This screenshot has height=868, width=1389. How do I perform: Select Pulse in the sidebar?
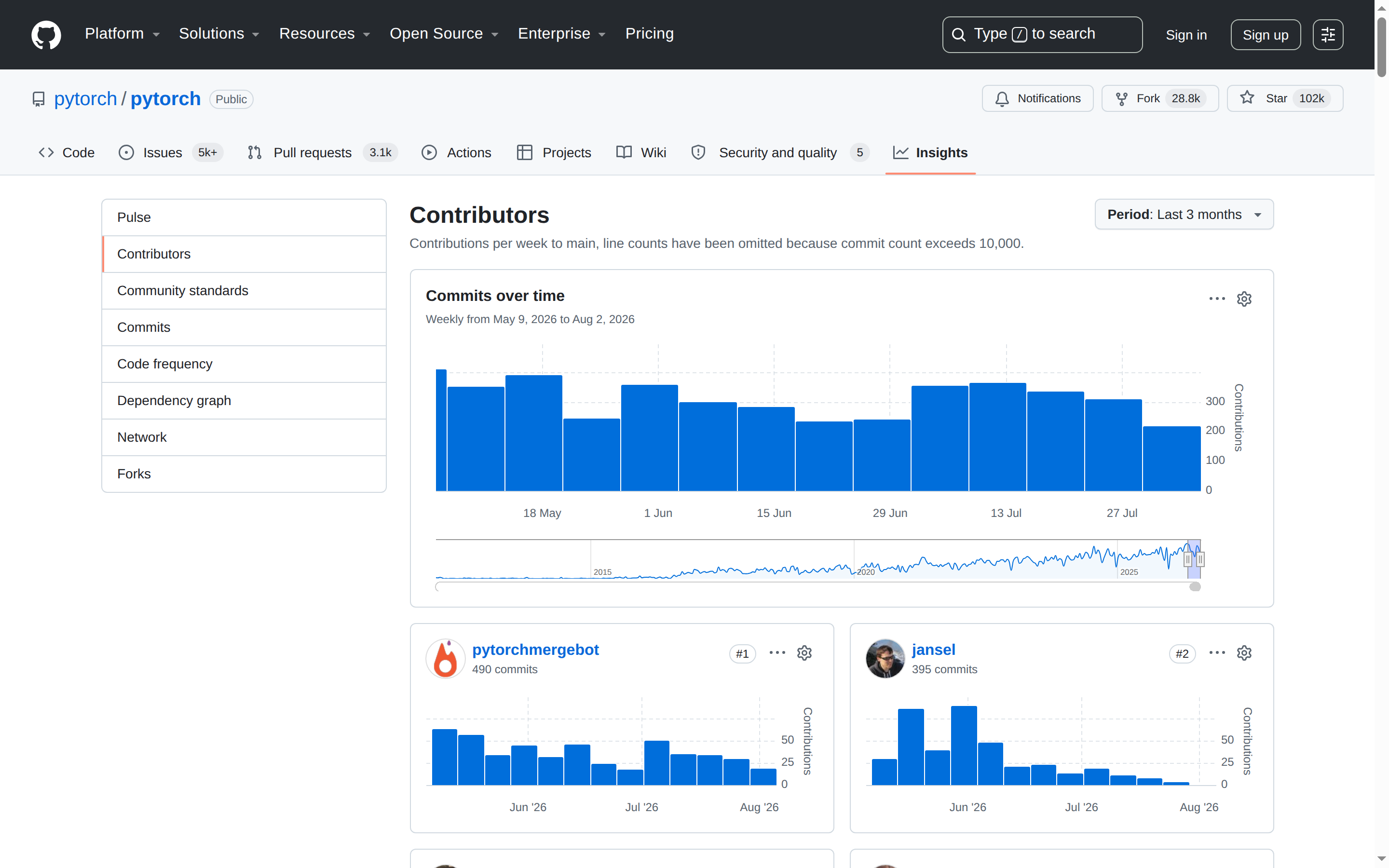pos(244,217)
